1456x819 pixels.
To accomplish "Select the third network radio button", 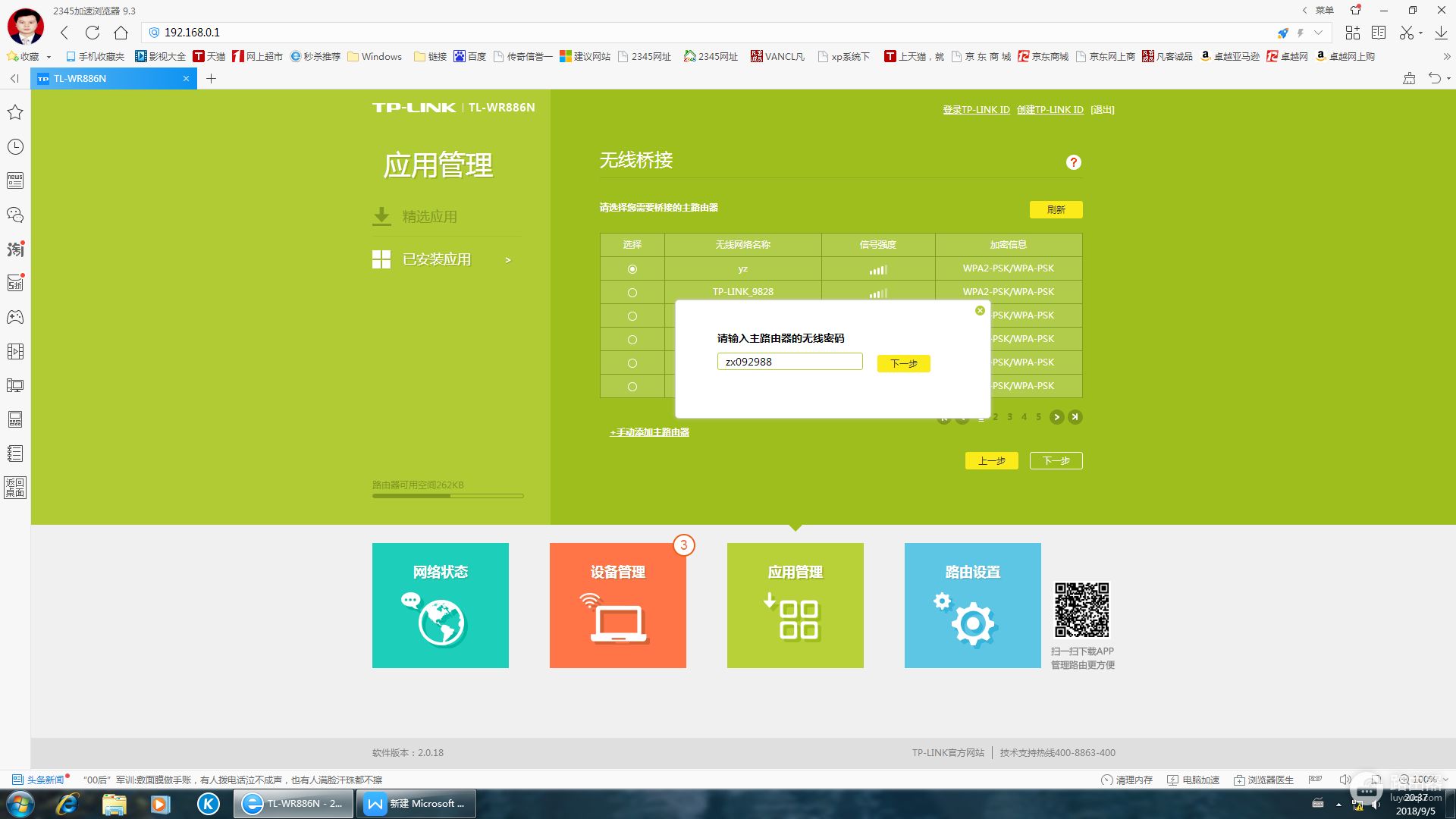I will [x=632, y=316].
